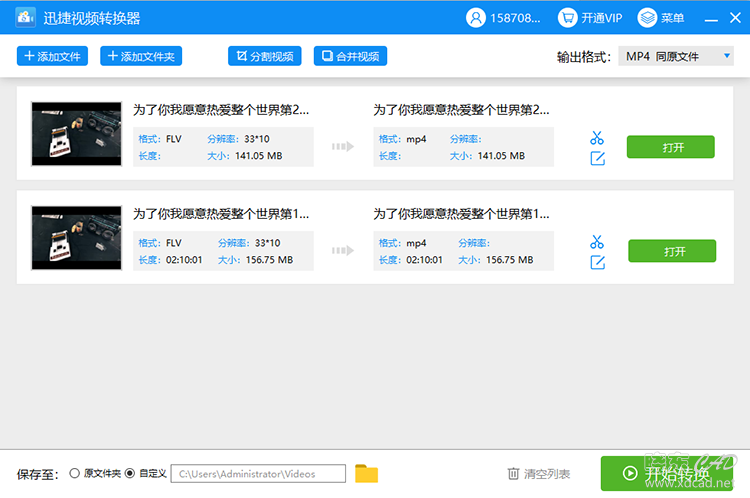Click 打开 for the 141.05 MB video
The height and width of the screenshot is (498, 750).
(x=671, y=147)
